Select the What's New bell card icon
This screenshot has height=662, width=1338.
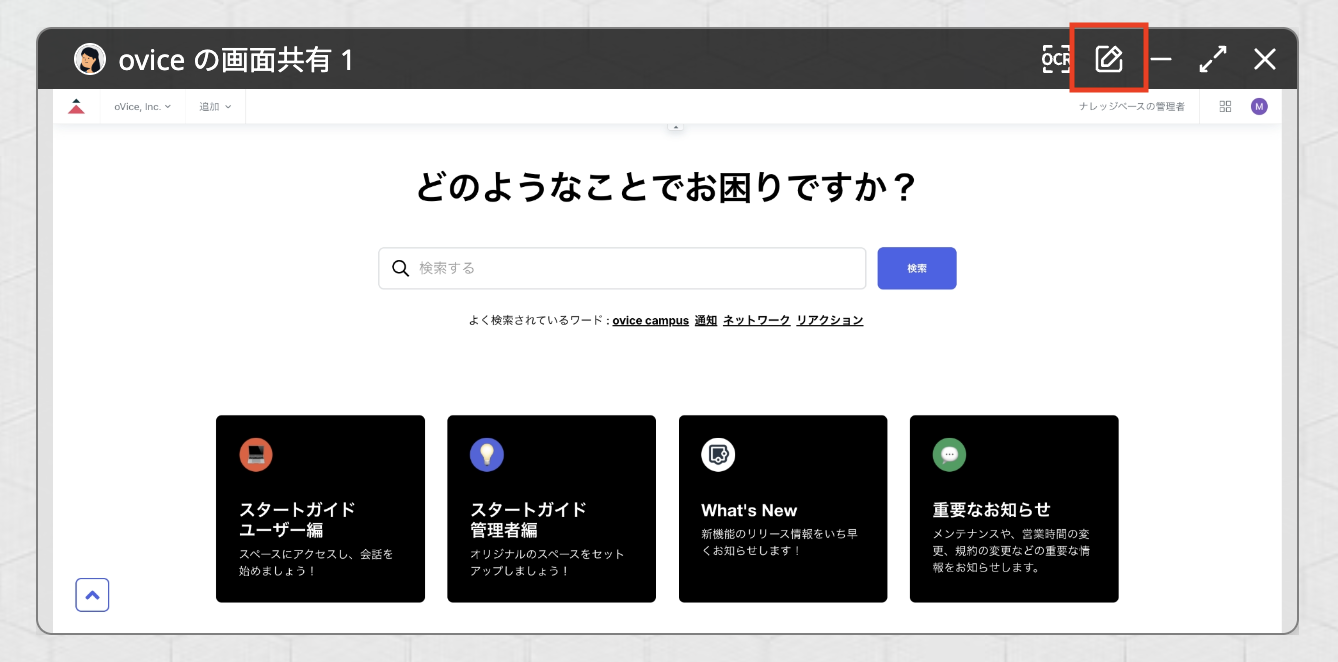[x=718, y=455]
